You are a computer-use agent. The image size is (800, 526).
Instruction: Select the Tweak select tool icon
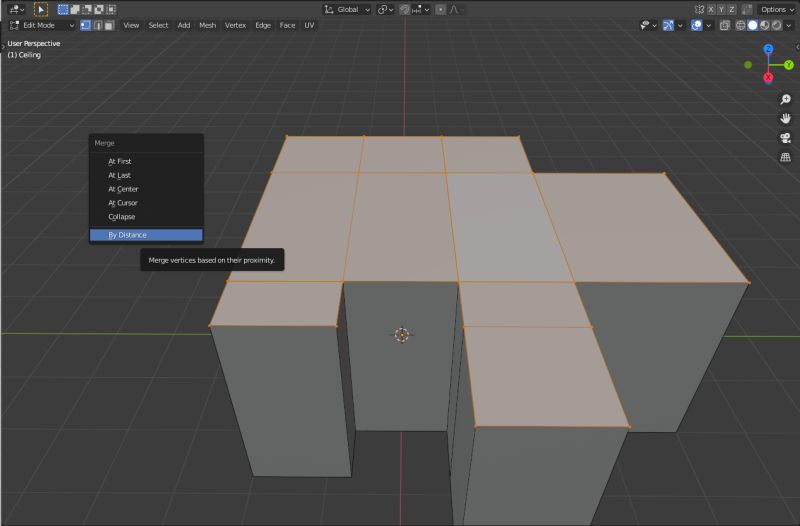(41, 9)
